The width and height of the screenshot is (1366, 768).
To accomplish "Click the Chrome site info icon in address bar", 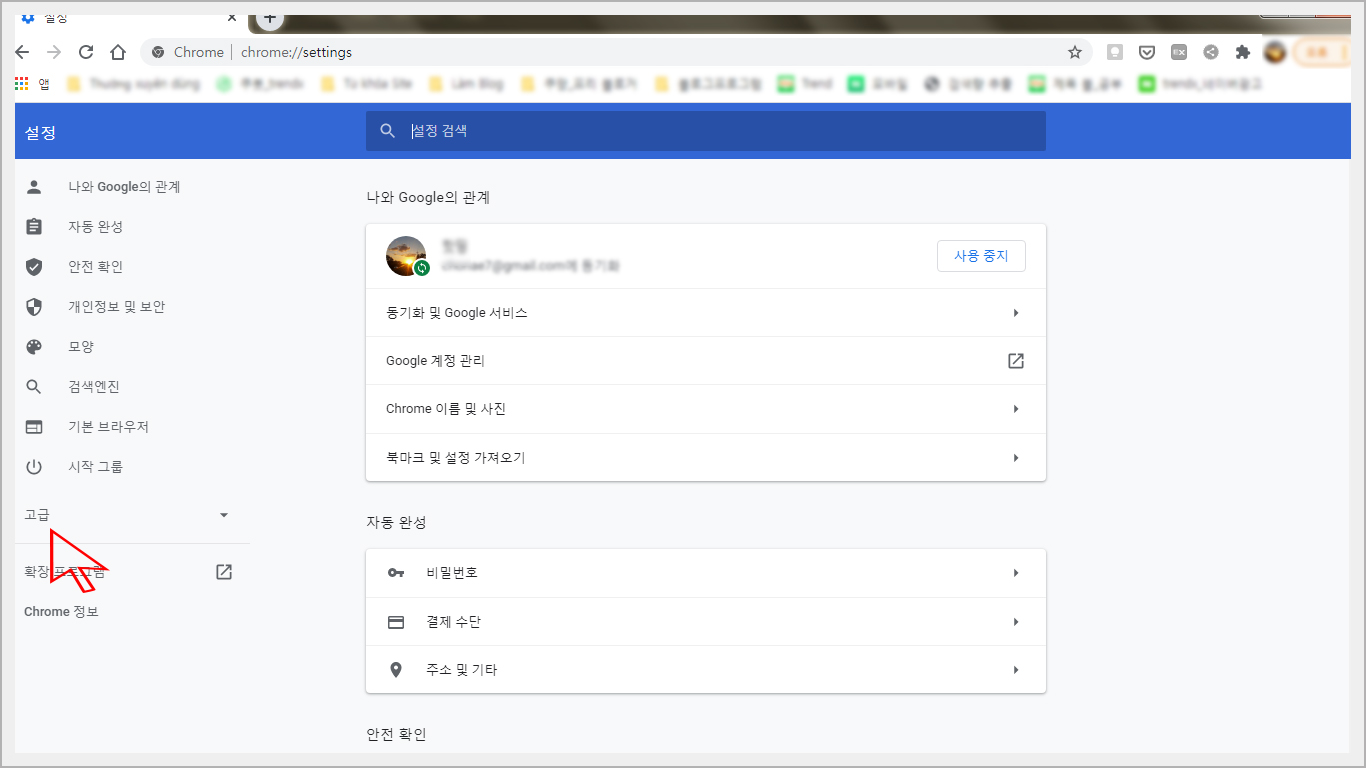I will tap(158, 52).
